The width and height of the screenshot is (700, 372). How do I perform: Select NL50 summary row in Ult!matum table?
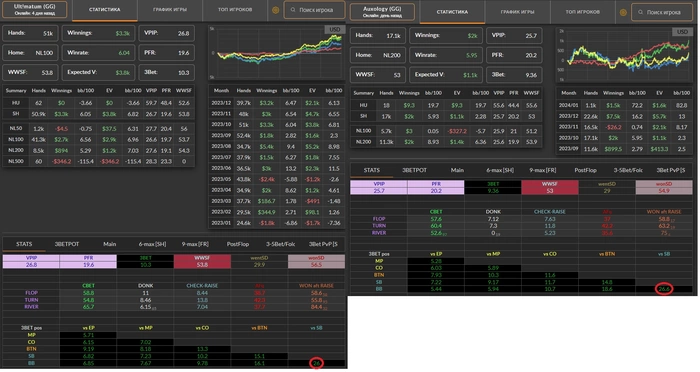click(x=99, y=129)
